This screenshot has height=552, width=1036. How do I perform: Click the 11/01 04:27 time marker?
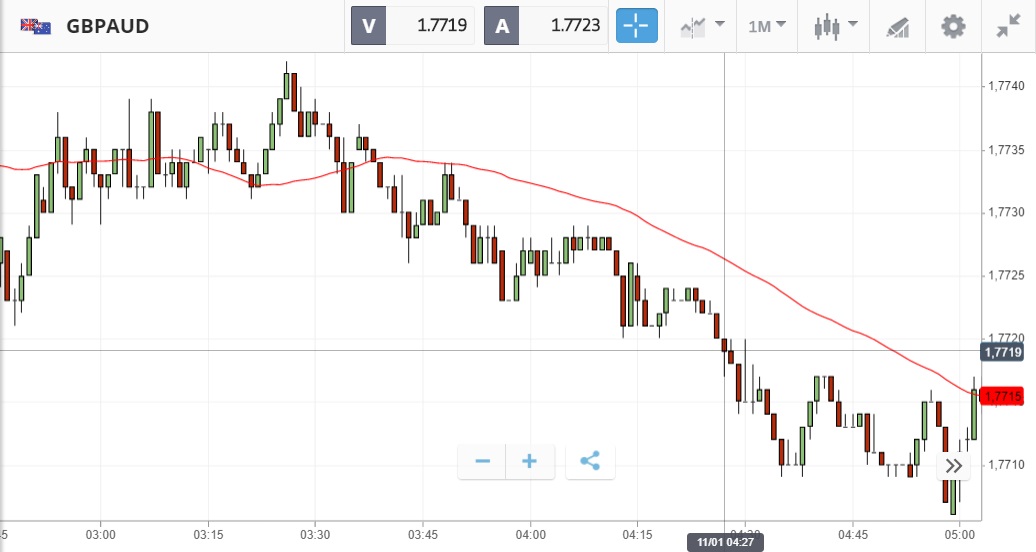(x=724, y=542)
